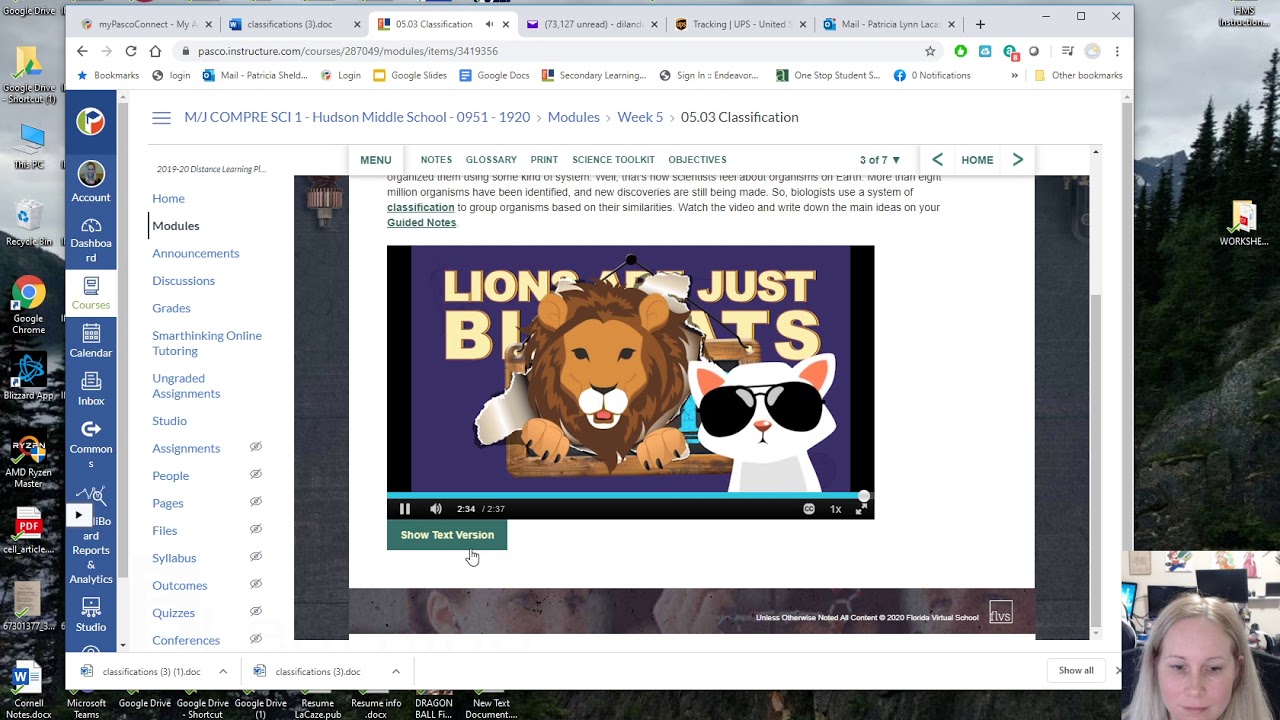The width and height of the screenshot is (1280, 720).
Task: Open the classification glossary link
Action: tap(420, 207)
